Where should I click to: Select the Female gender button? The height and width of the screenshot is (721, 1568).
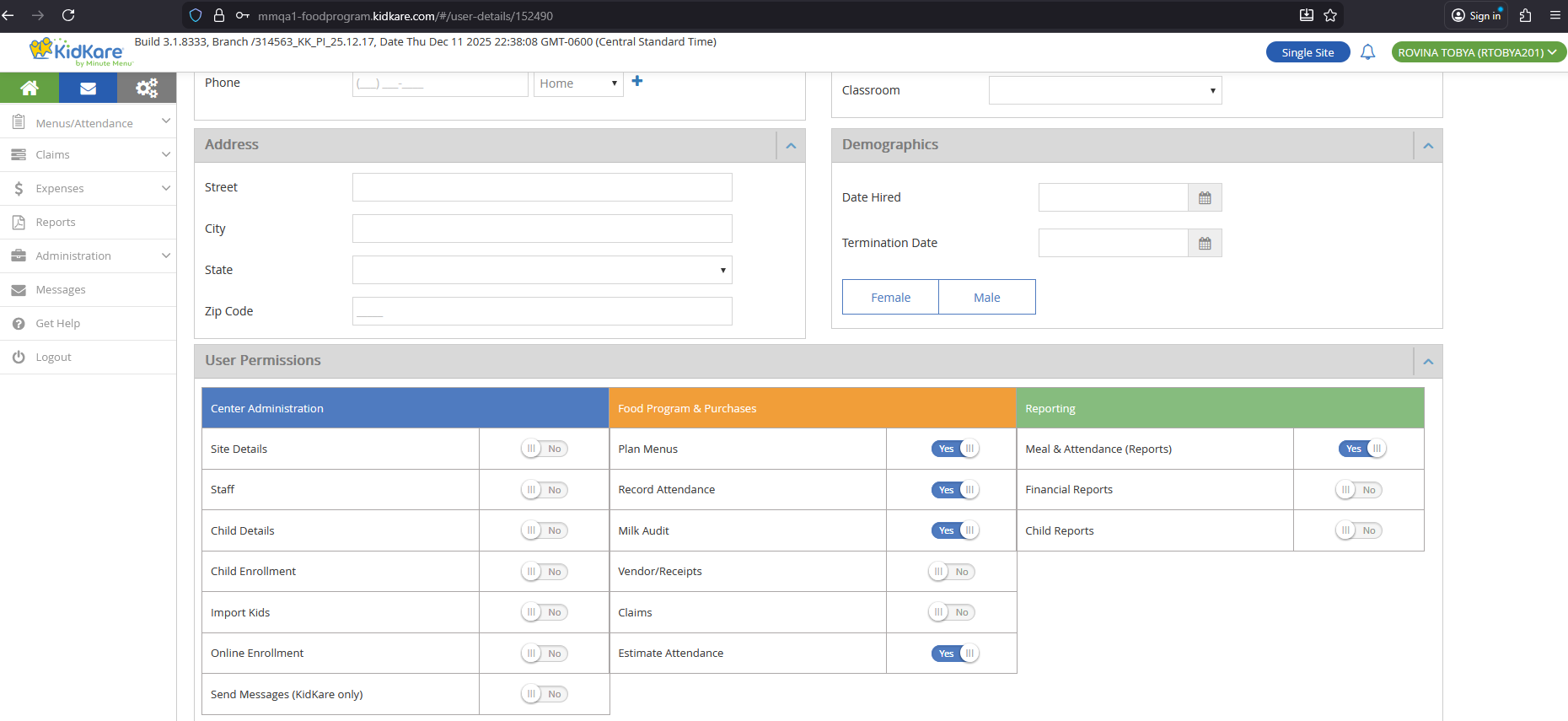pyautogui.click(x=890, y=297)
